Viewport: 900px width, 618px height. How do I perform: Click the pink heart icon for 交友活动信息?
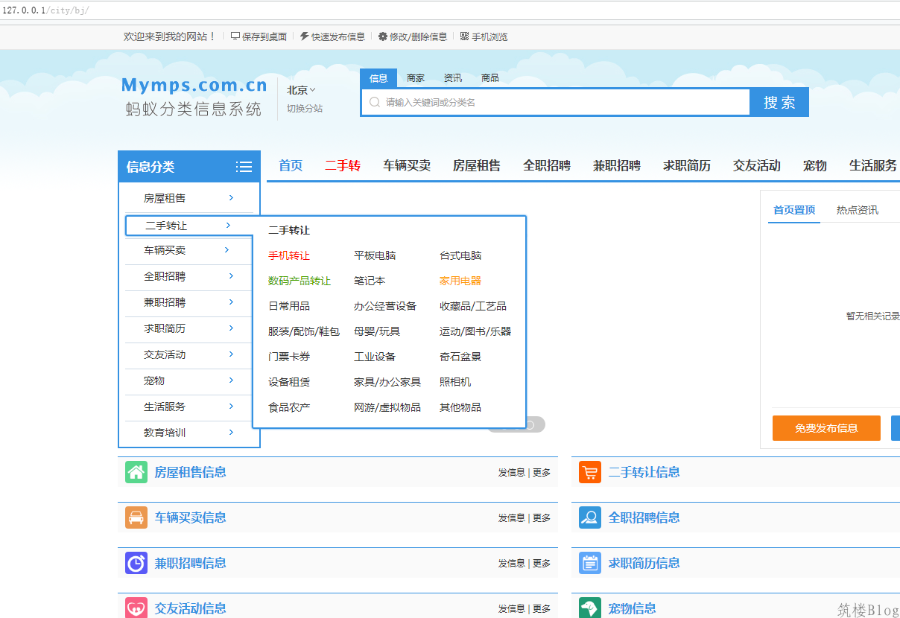(136, 608)
